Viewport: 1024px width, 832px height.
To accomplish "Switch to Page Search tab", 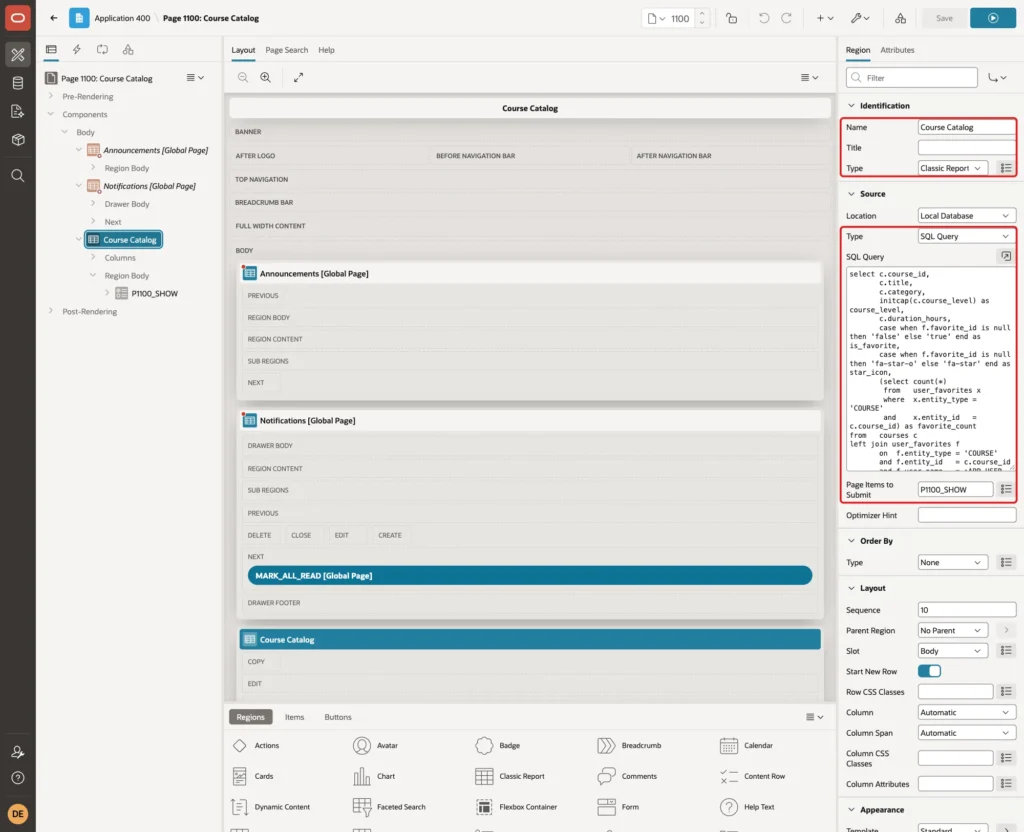I will click(286, 50).
